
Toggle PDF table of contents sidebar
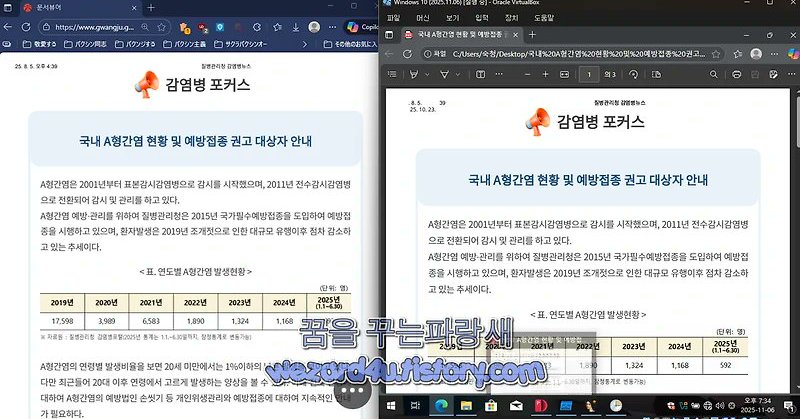pyautogui.click(x=392, y=75)
